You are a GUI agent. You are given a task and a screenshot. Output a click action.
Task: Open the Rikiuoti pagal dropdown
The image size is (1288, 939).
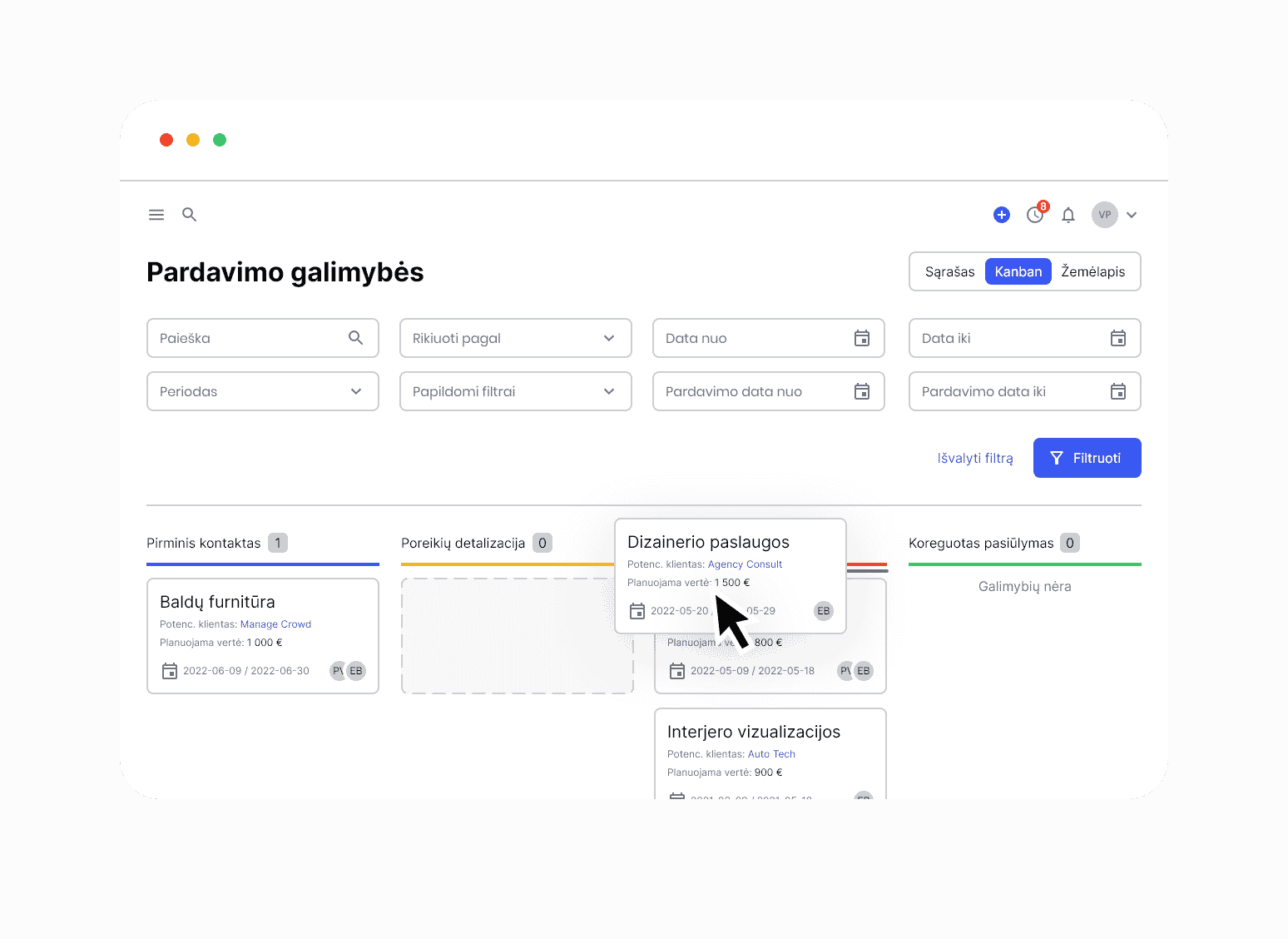515,338
